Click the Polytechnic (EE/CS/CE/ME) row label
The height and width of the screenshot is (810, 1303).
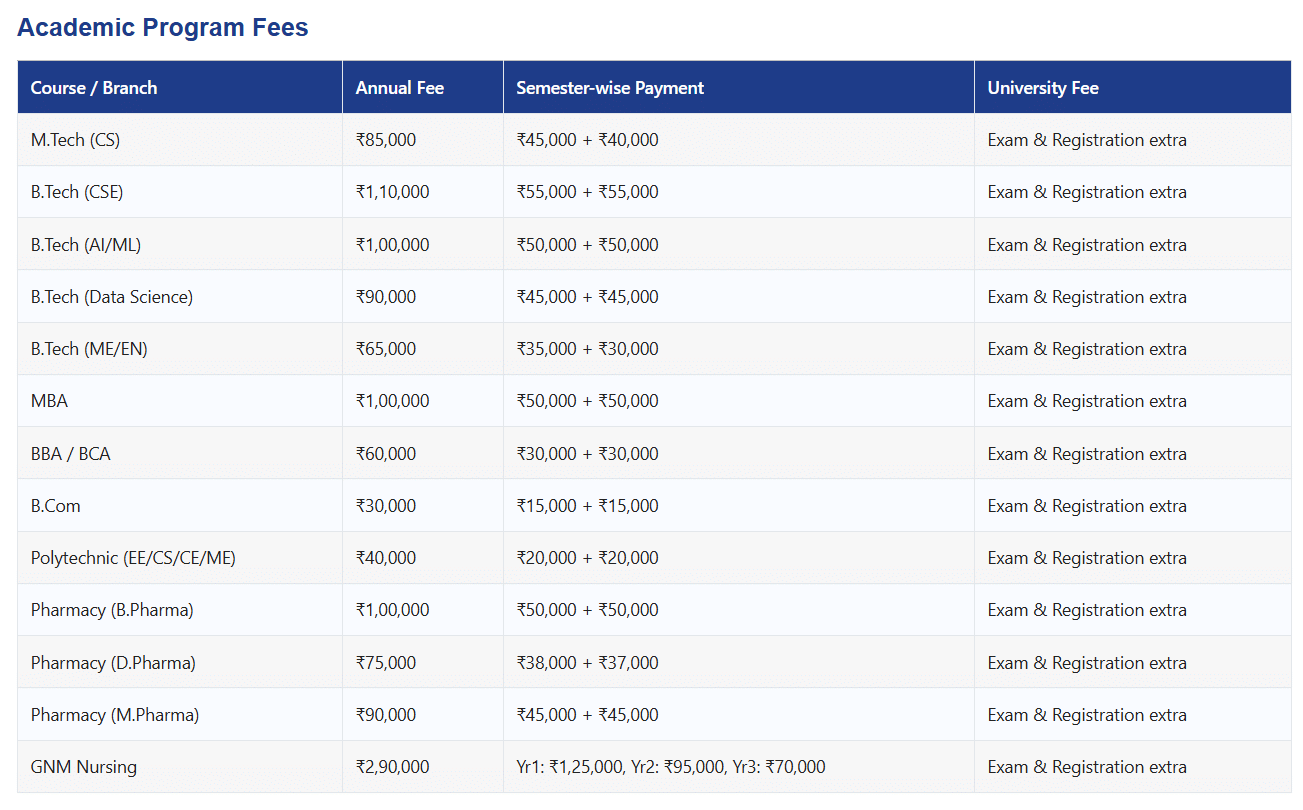pyautogui.click(x=133, y=558)
